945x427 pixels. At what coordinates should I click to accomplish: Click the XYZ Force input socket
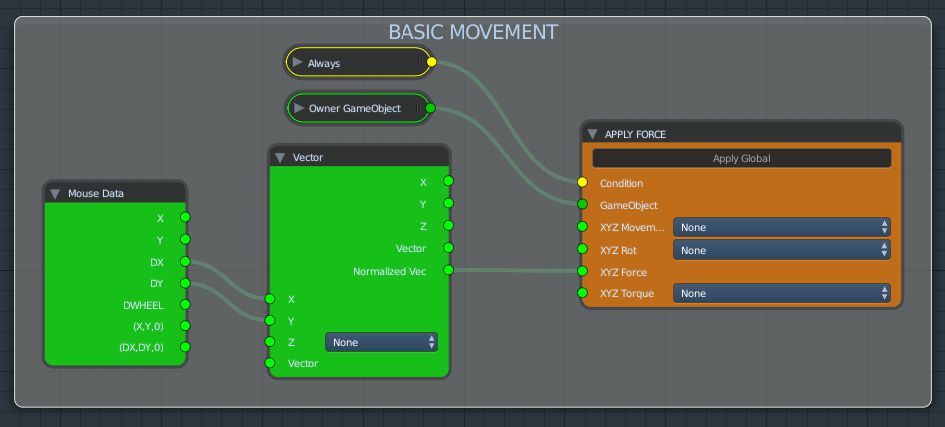point(582,271)
